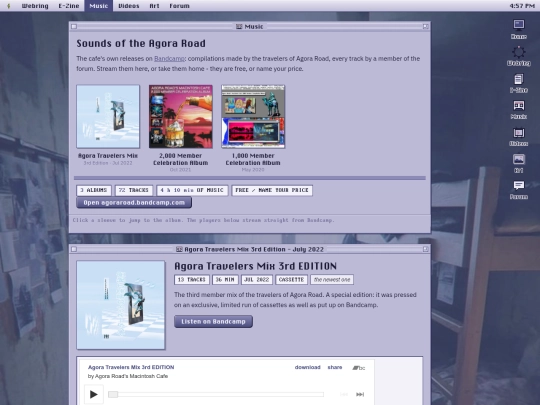This screenshot has height=405, width=540.
Task: Click the share link in the player
Action: pyautogui.click(x=335, y=367)
